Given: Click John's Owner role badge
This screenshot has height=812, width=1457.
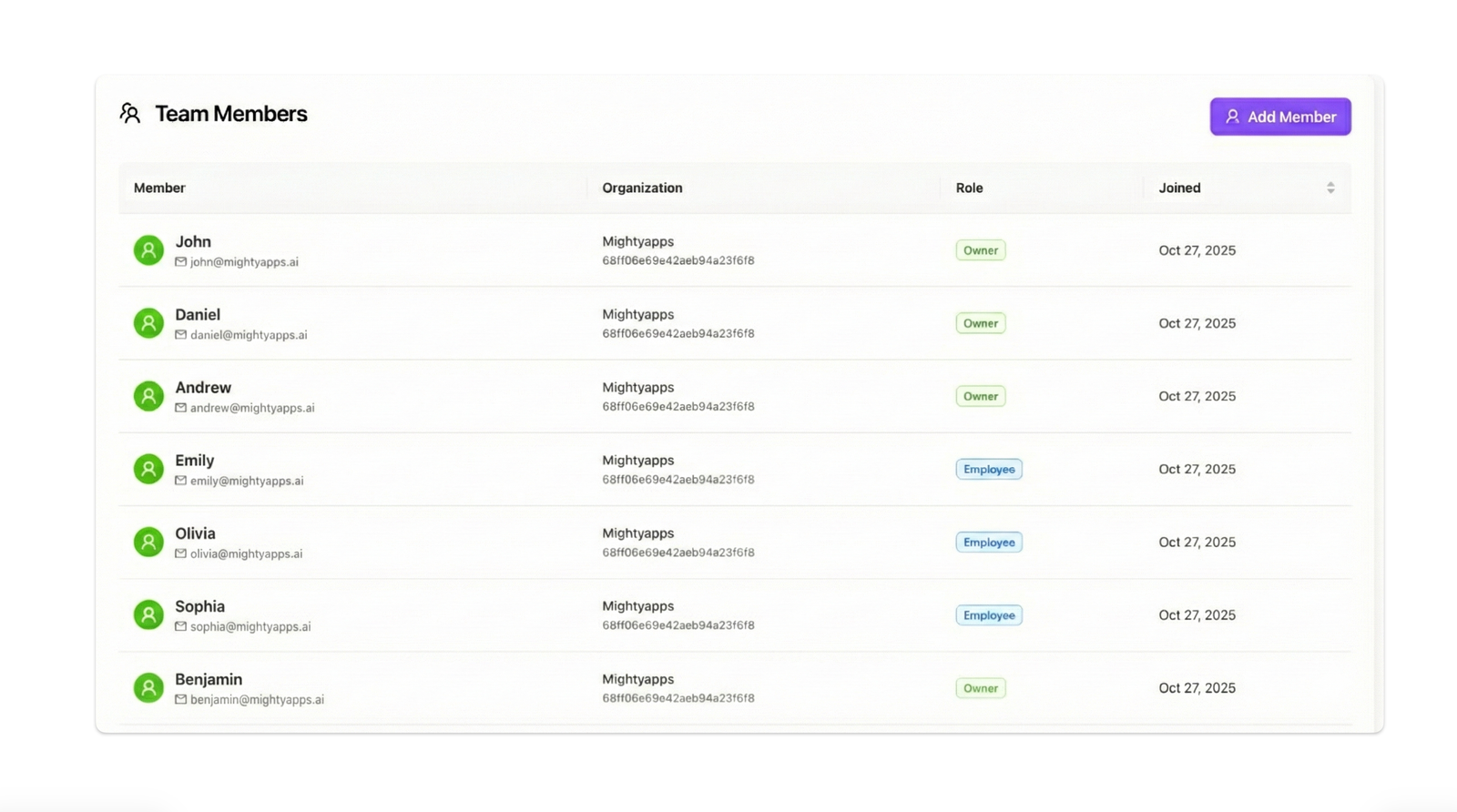Looking at the screenshot, I should pyautogui.click(x=981, y=250).
